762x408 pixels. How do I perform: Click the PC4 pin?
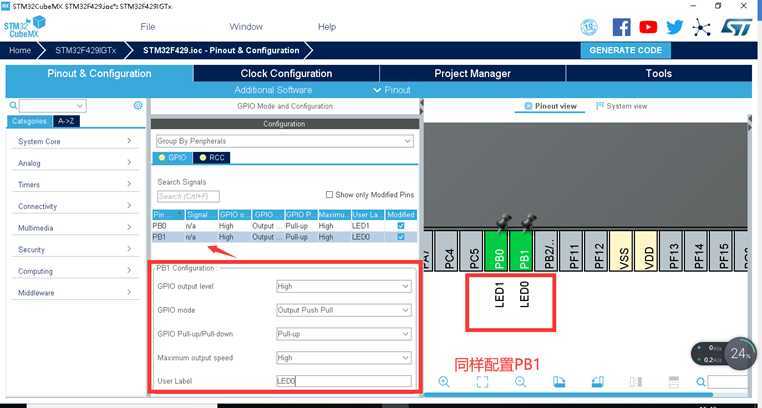coord(447,251)
